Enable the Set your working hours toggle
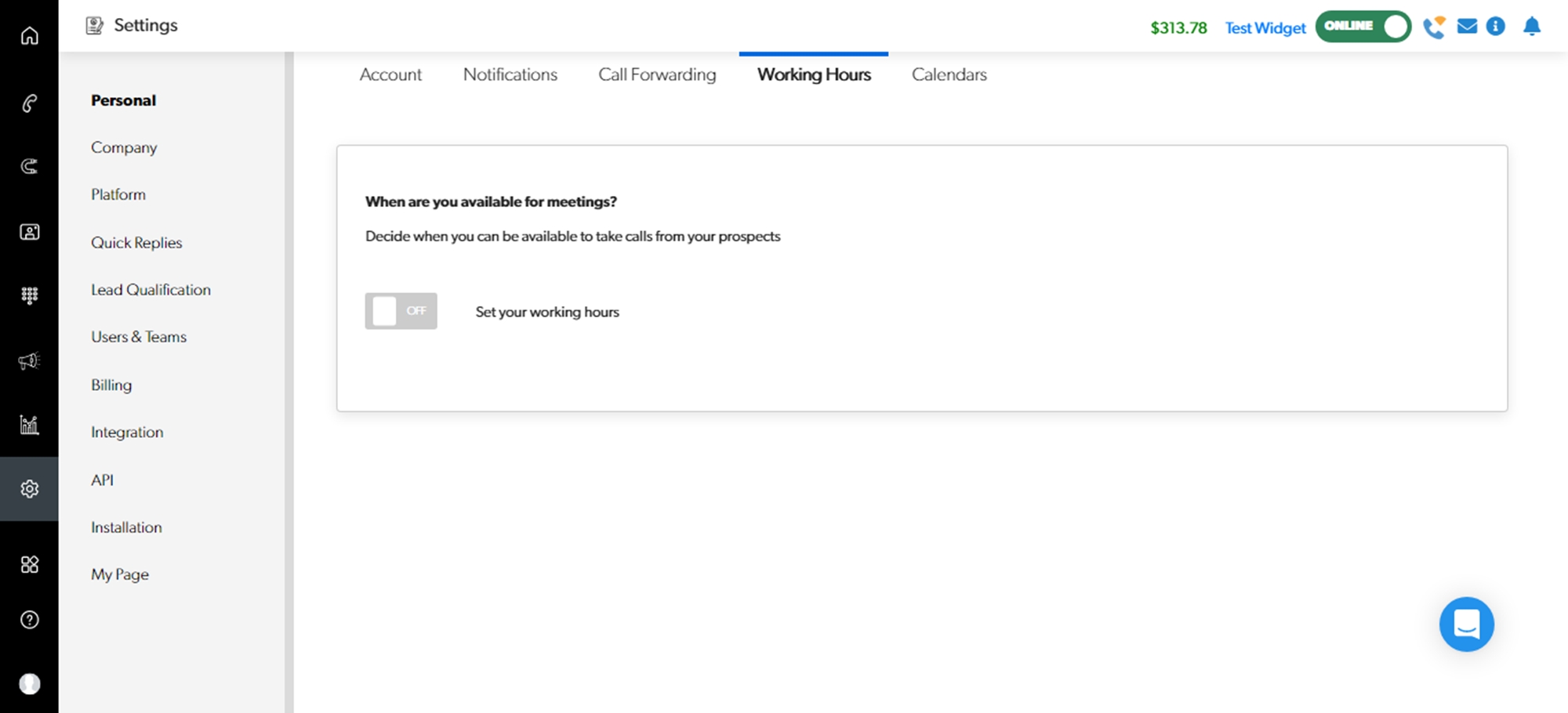 tap(401, 311)
